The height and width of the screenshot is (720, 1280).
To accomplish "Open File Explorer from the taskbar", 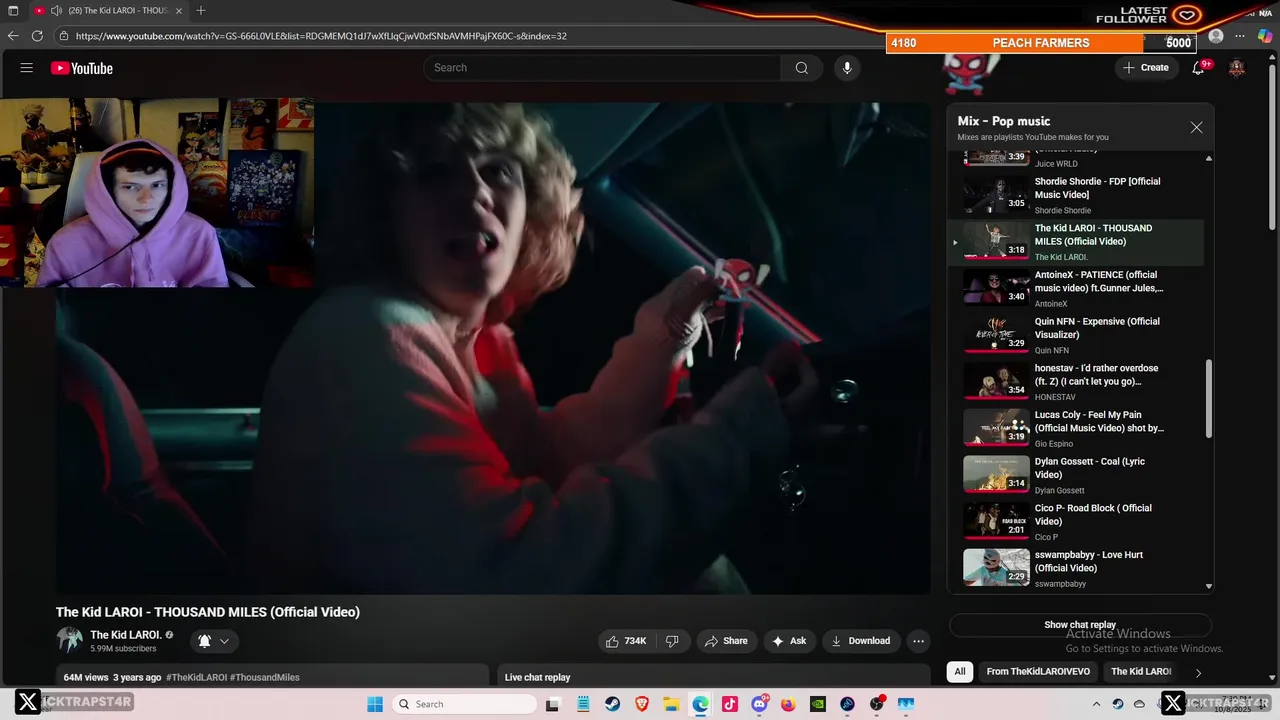I will [x=671, y=704].
